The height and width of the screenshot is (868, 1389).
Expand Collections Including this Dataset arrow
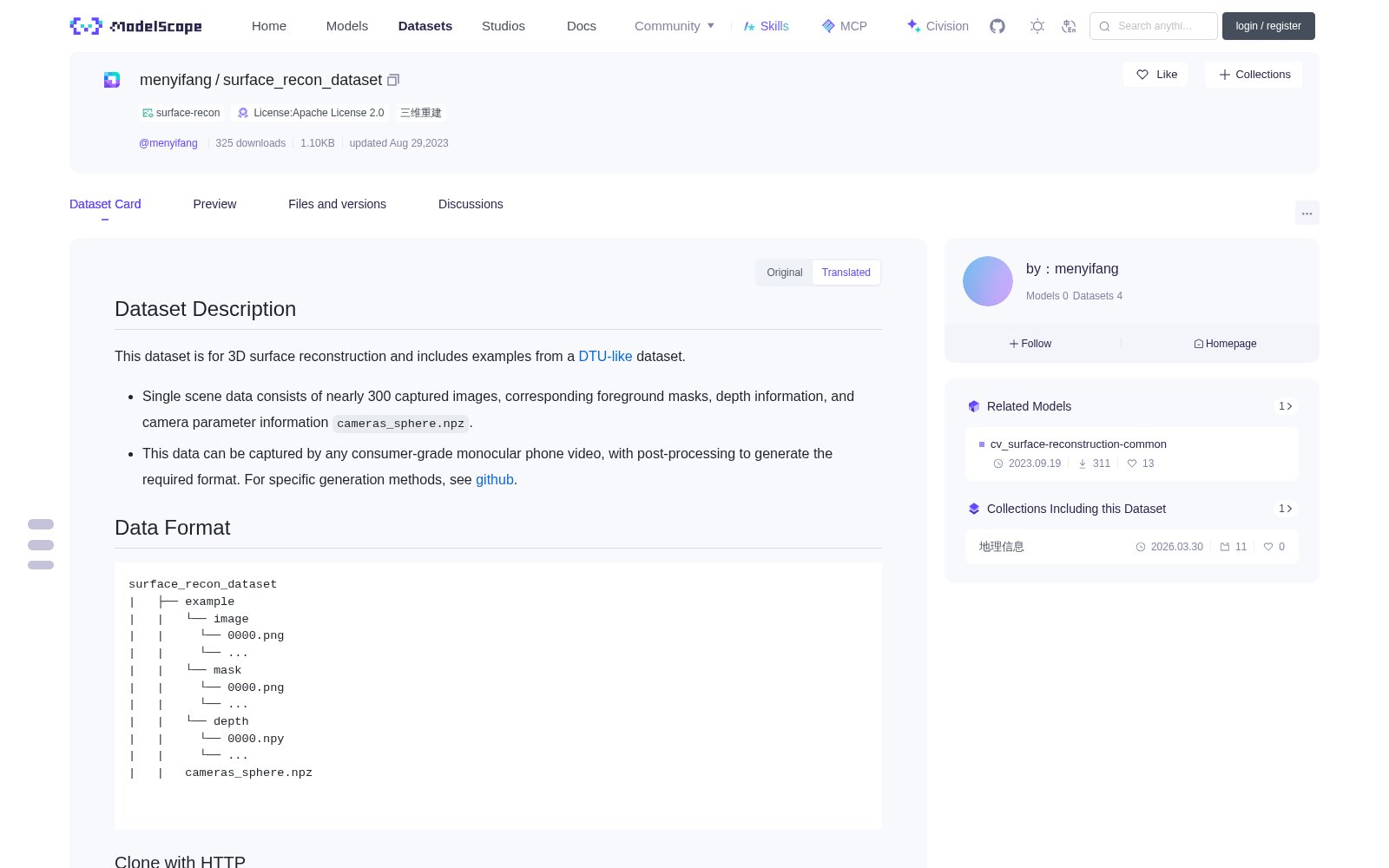(x=1286, y=509)
